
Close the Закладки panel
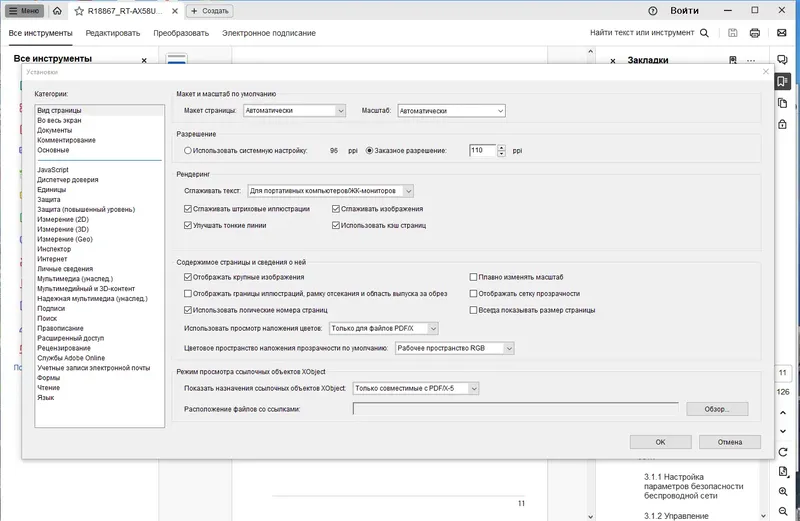click(613, 61)
